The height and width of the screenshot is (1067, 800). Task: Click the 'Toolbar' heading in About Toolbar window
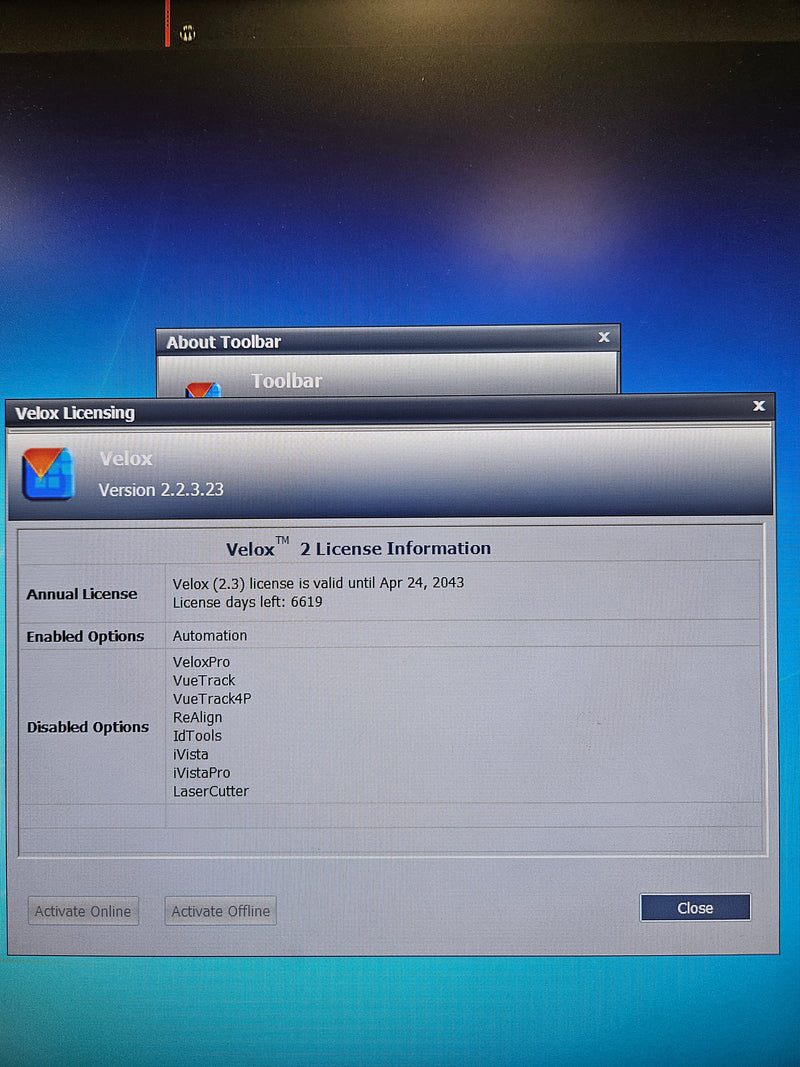pyautogui.click(x=286, y=380)
